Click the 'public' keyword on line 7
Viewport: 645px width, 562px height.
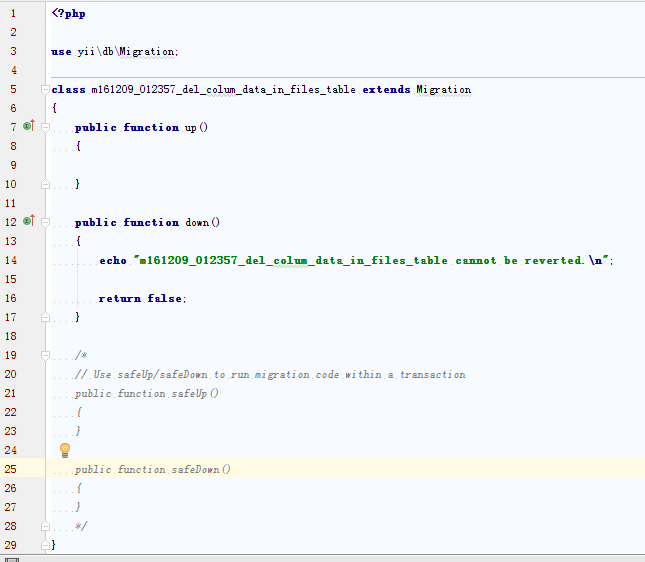pyautogui.click(x=95, y=128)
